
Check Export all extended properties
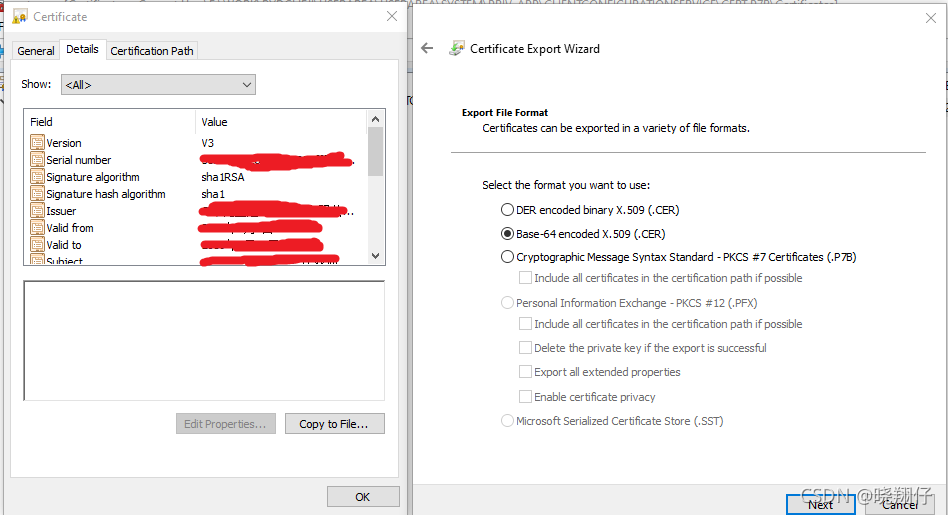pyautogui.click(x=525, y=371)
